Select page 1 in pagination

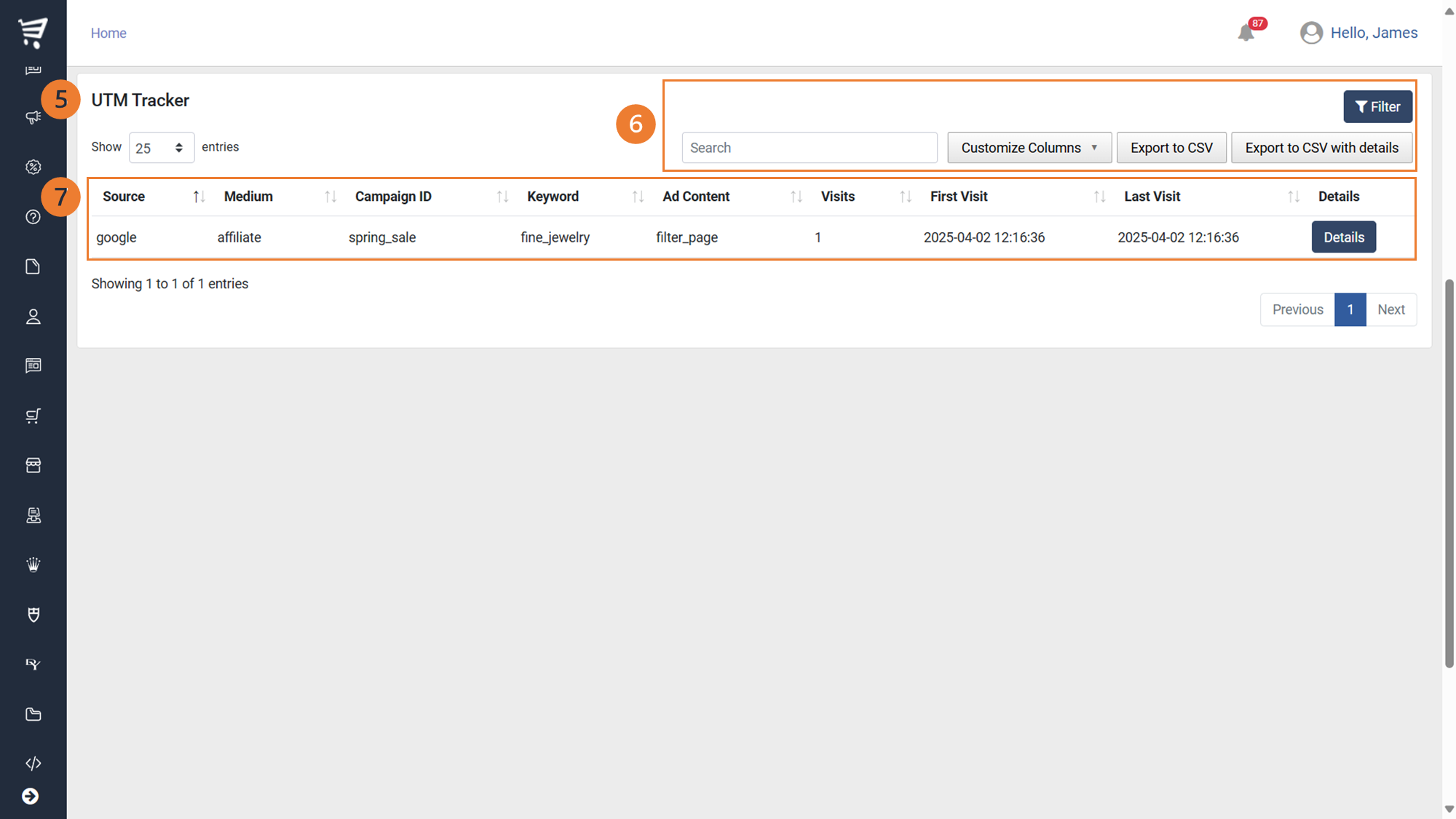pos(1350,309)
